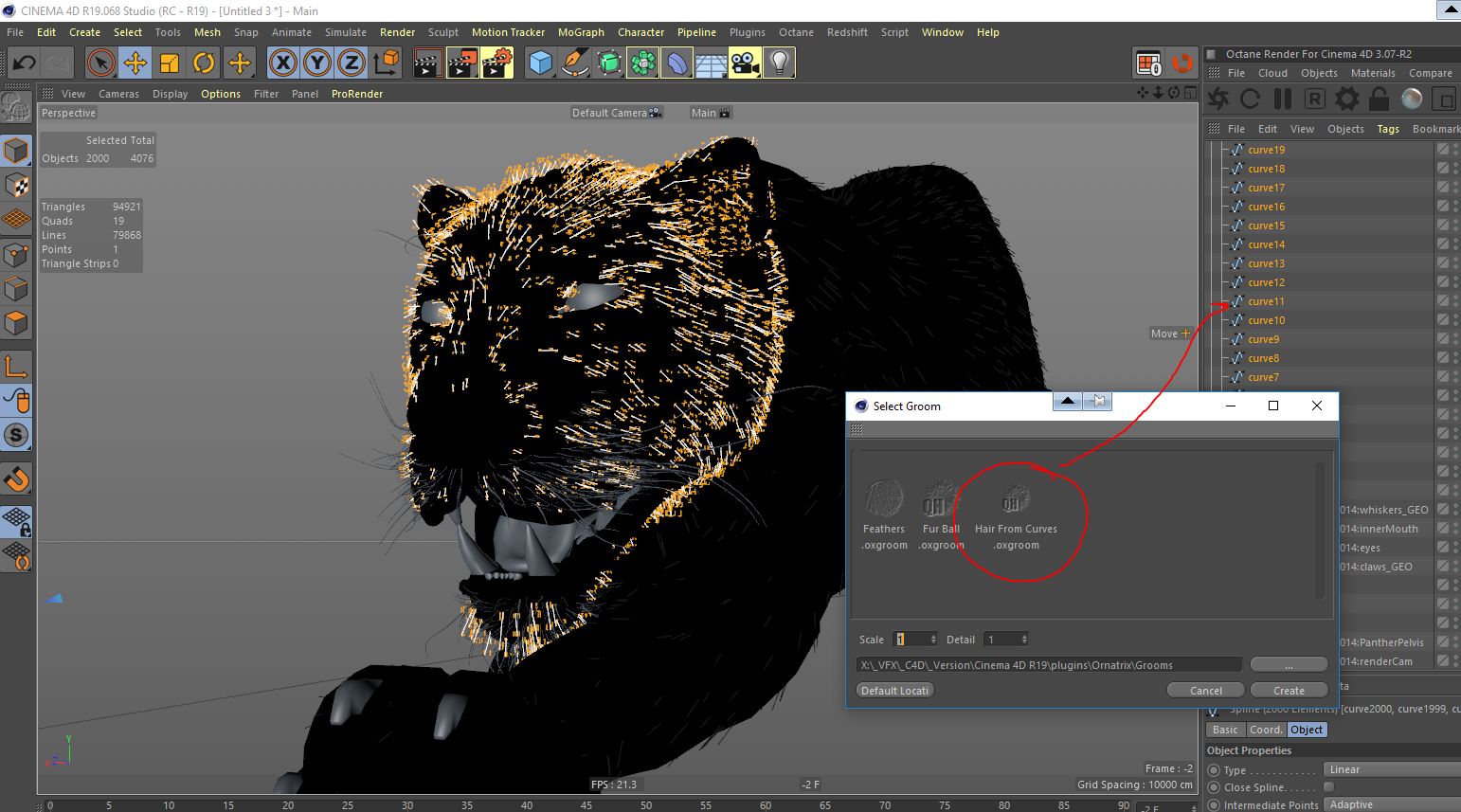The height and width of the screenshot is (812, 1461).
Task: Toggle the Z axis lock
Action: click(x=351, y=63)
